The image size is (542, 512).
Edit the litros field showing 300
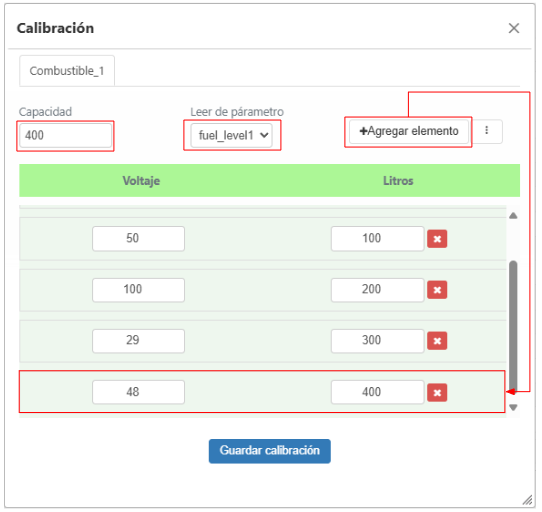click(377, 341)
